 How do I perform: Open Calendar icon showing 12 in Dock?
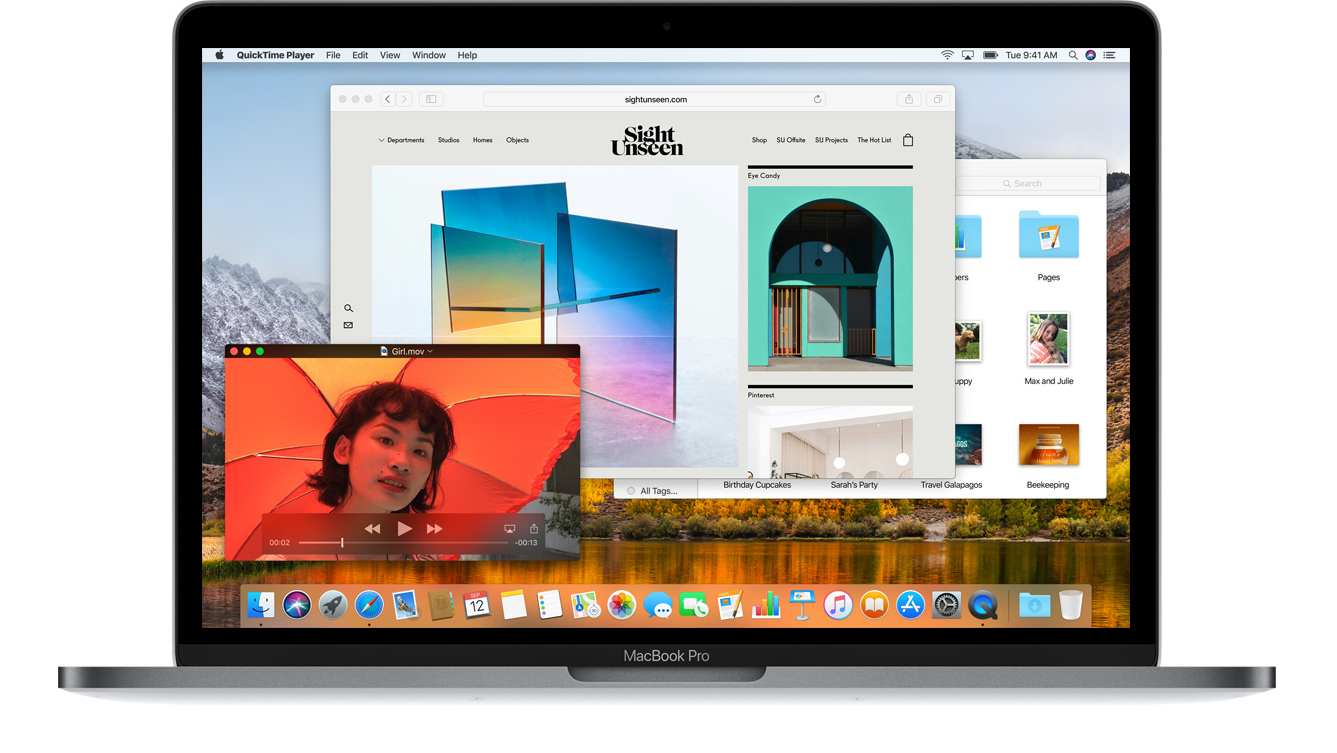tap(477, 605)
